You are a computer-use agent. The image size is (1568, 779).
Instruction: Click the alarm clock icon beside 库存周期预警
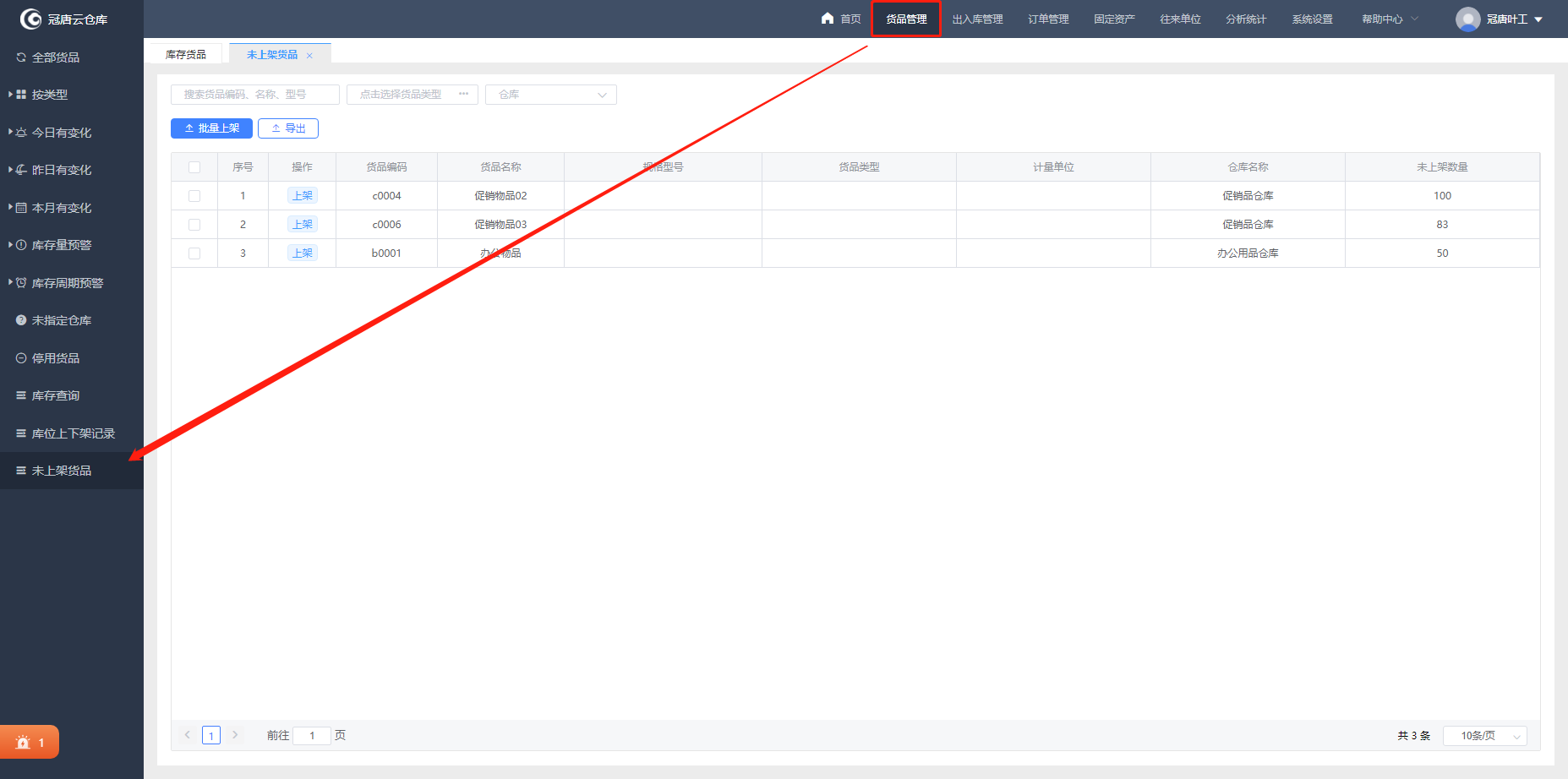(21, 283)
